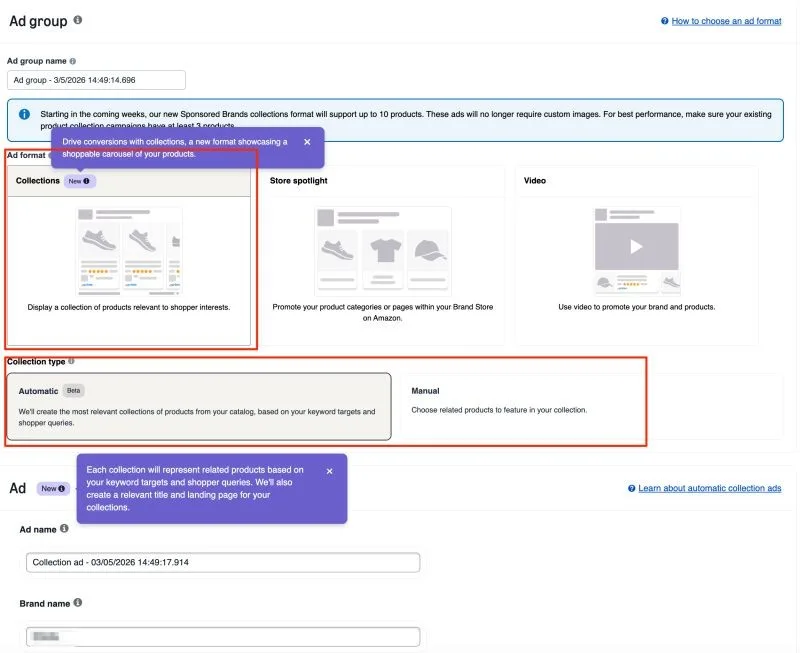800x653 pixels.
Task: Click the info icon beside Brand name
Action: click(78, 602)
